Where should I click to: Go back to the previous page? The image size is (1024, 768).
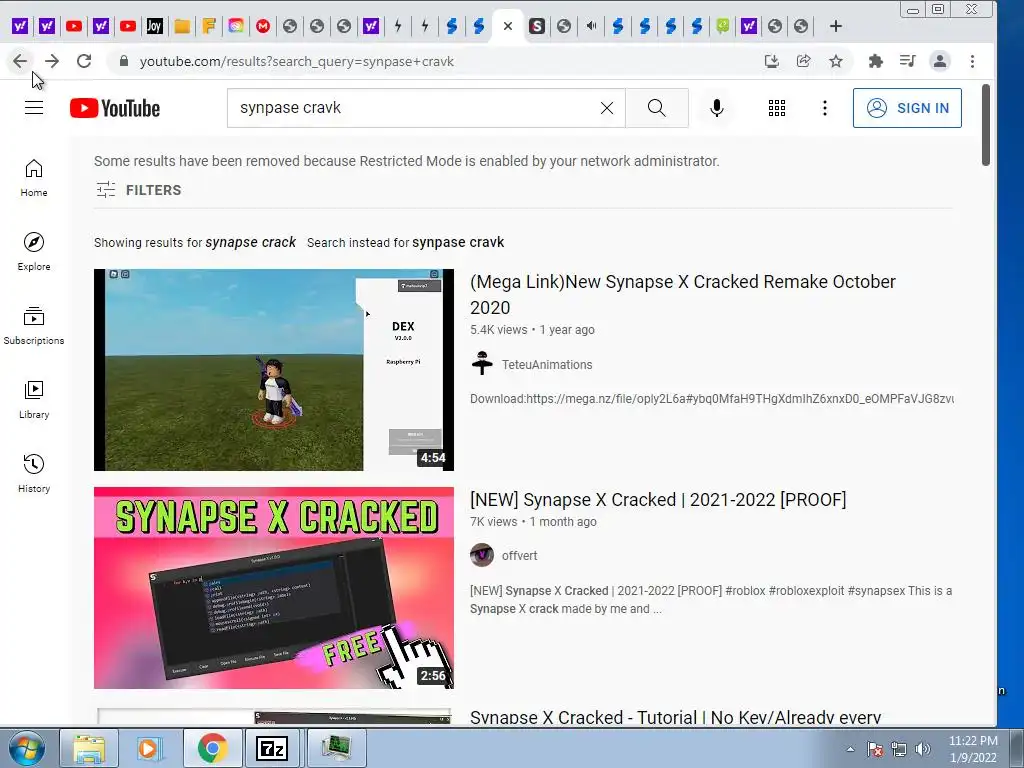(x=20, y=61)
